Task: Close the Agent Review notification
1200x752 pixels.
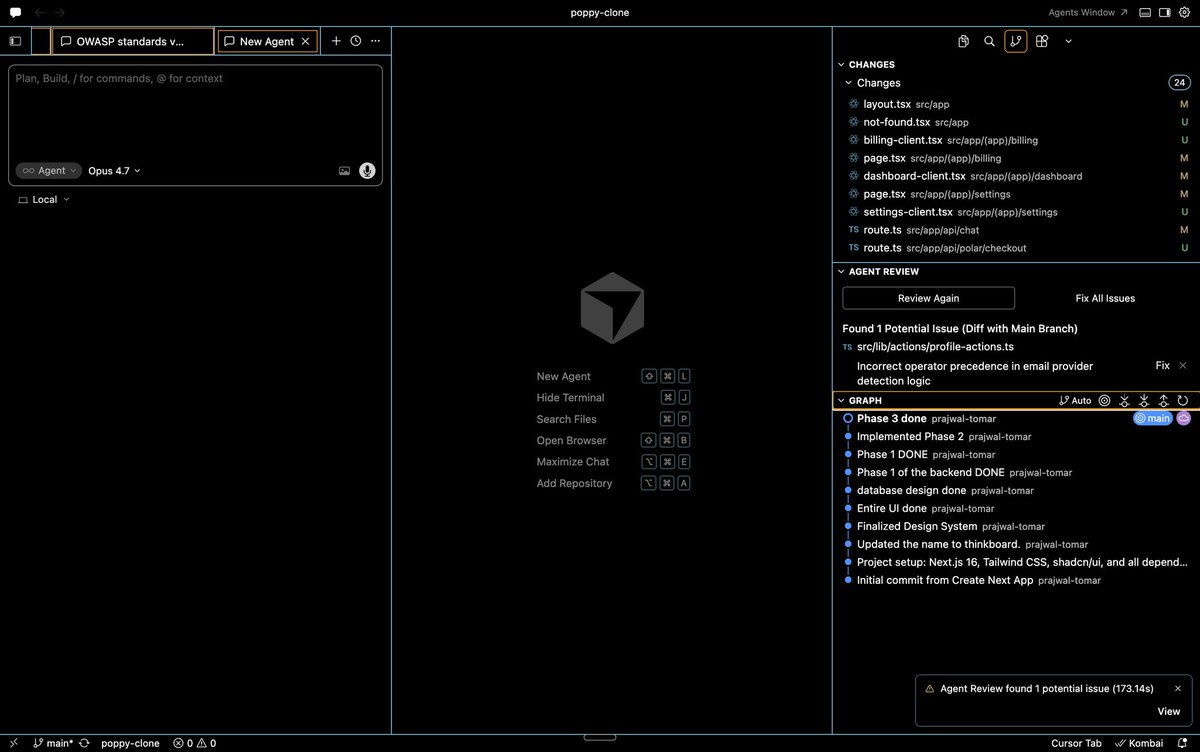Action: 1178,688
